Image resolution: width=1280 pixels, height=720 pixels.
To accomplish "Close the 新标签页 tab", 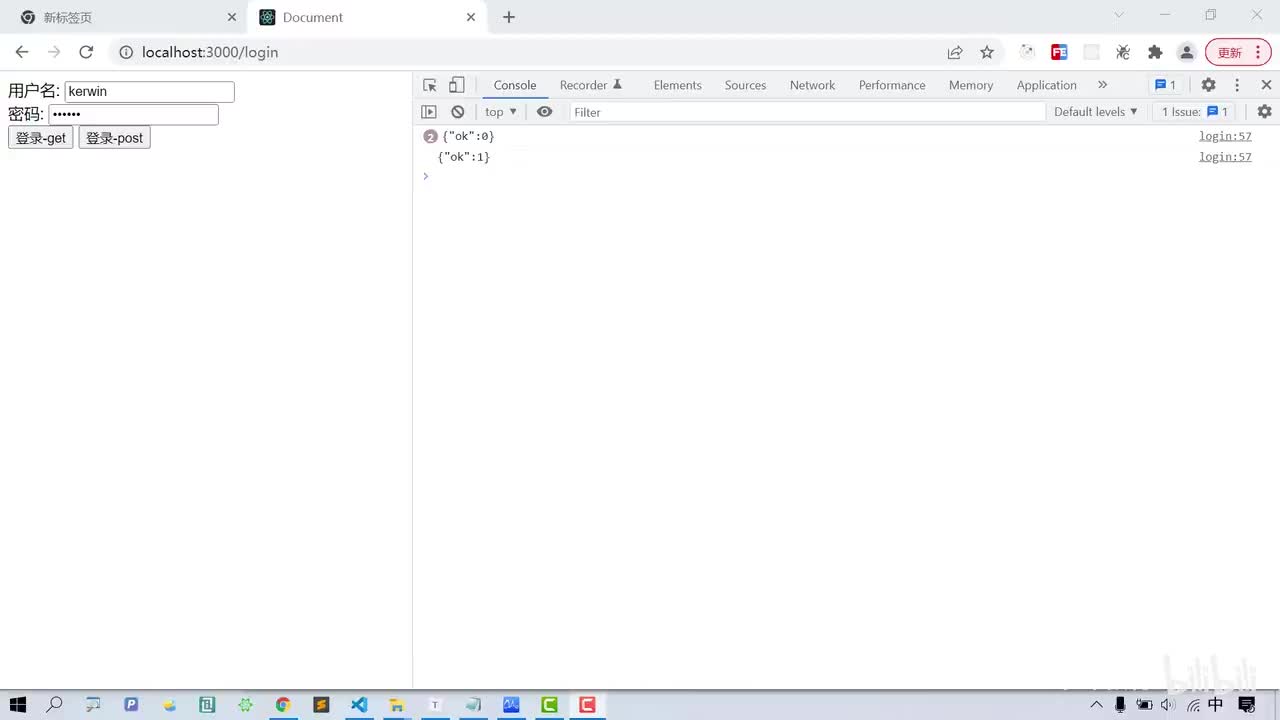I will click(232, 17).
